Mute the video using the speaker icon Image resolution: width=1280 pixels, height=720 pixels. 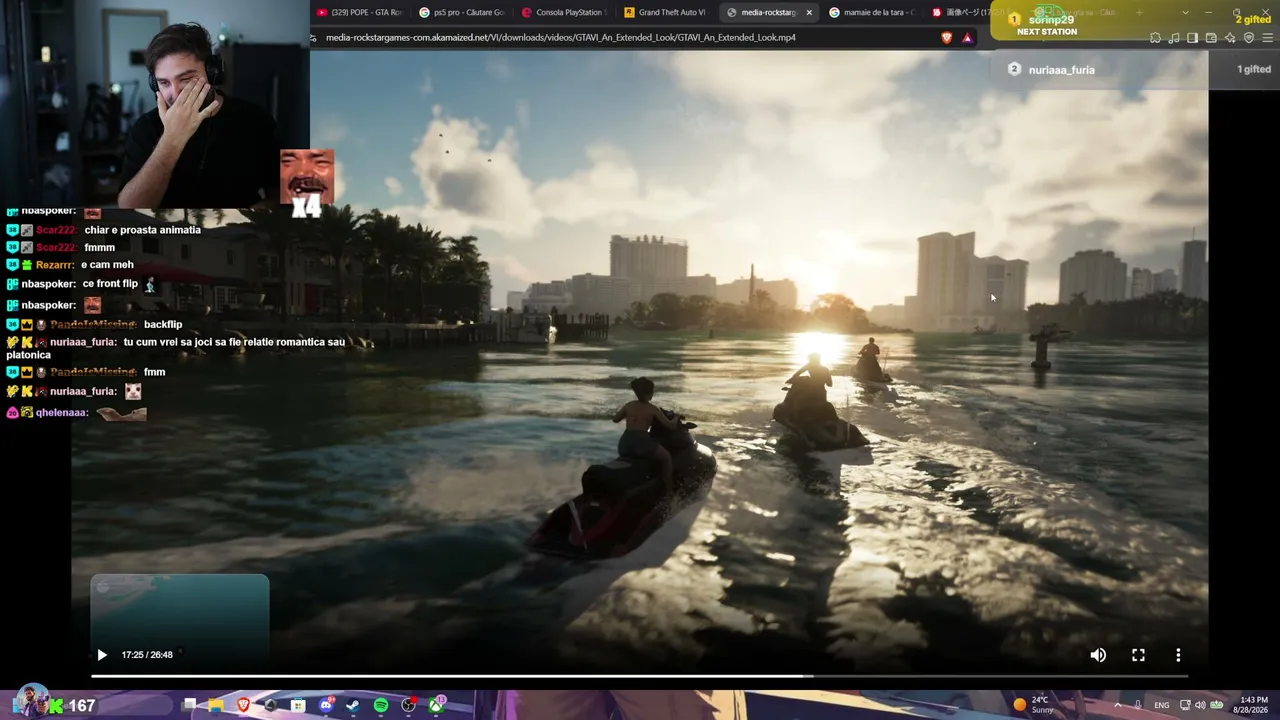(1098, 655)
